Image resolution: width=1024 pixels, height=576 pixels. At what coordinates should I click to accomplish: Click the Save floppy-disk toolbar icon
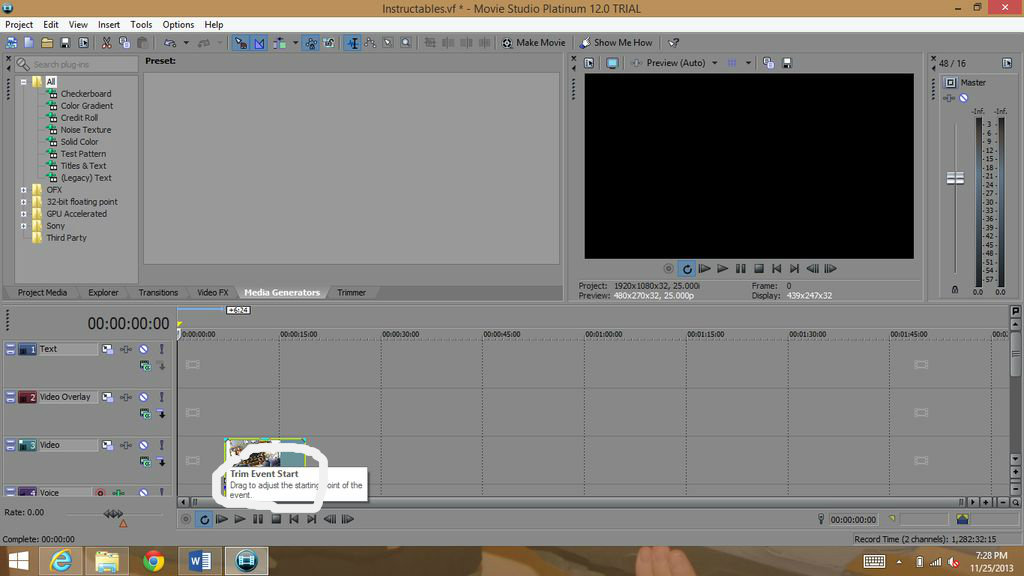(65, 43)
